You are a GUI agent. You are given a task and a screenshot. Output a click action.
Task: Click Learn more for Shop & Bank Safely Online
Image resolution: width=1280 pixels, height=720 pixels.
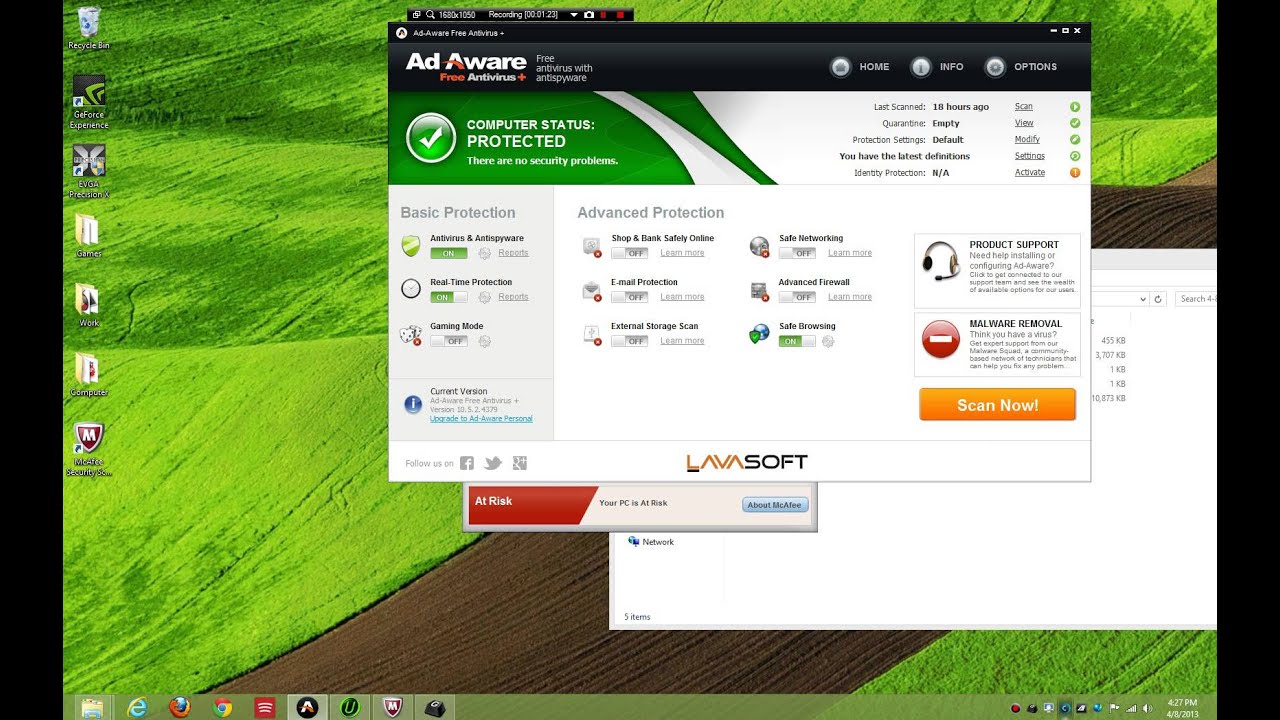tap(682, 253)
